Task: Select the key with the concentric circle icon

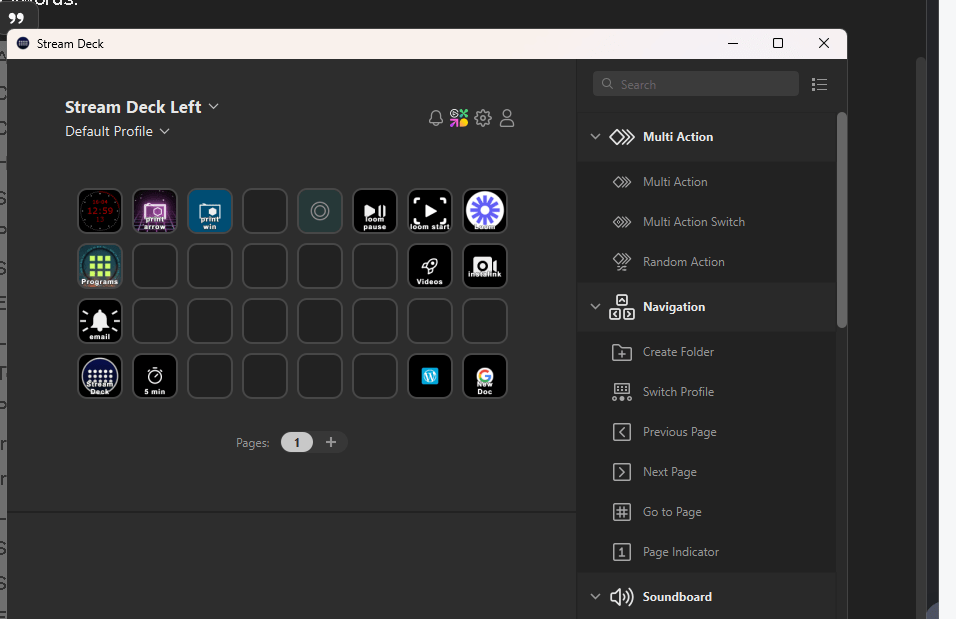Action: (x=319, y=211)
